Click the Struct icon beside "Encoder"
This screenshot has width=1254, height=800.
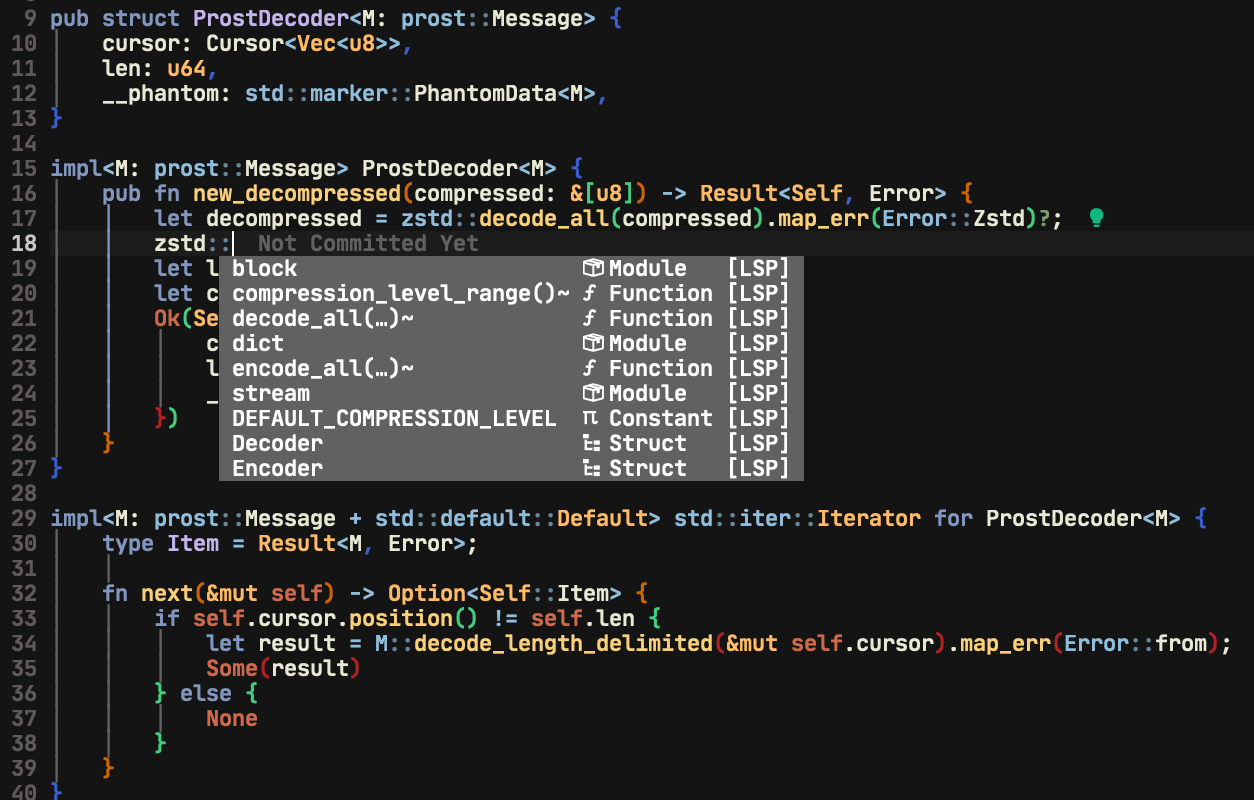coord(592,467)
